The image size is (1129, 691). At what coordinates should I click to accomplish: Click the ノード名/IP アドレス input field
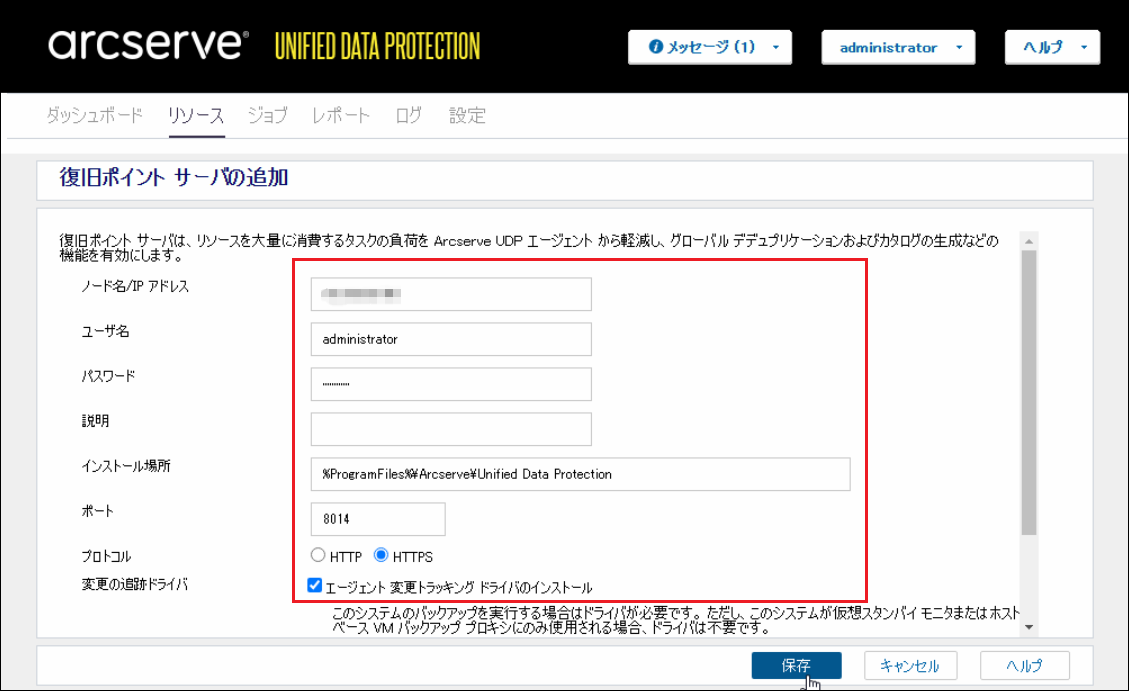point(451,294)
